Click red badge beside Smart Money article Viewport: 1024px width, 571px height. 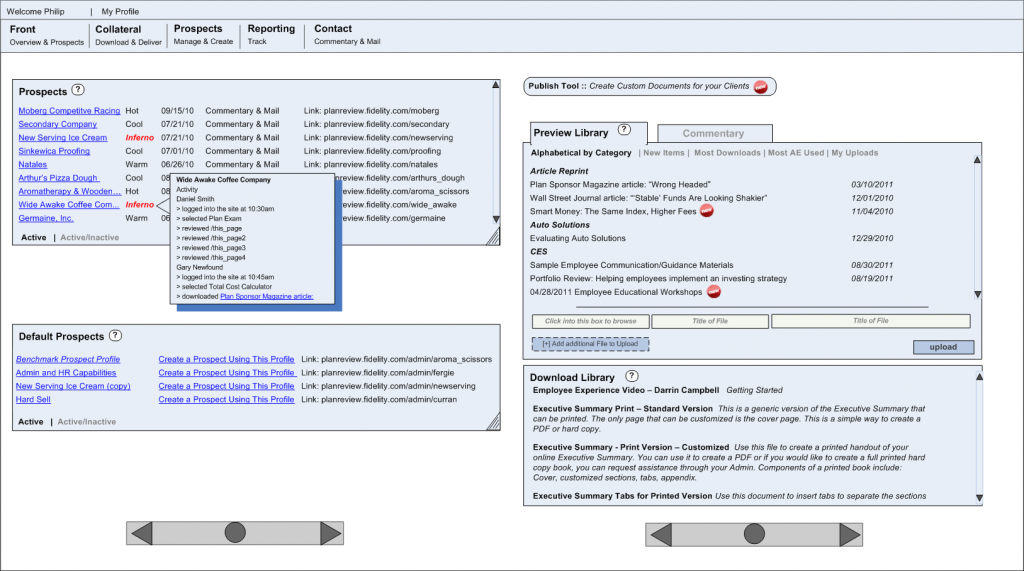pos(706,212)
